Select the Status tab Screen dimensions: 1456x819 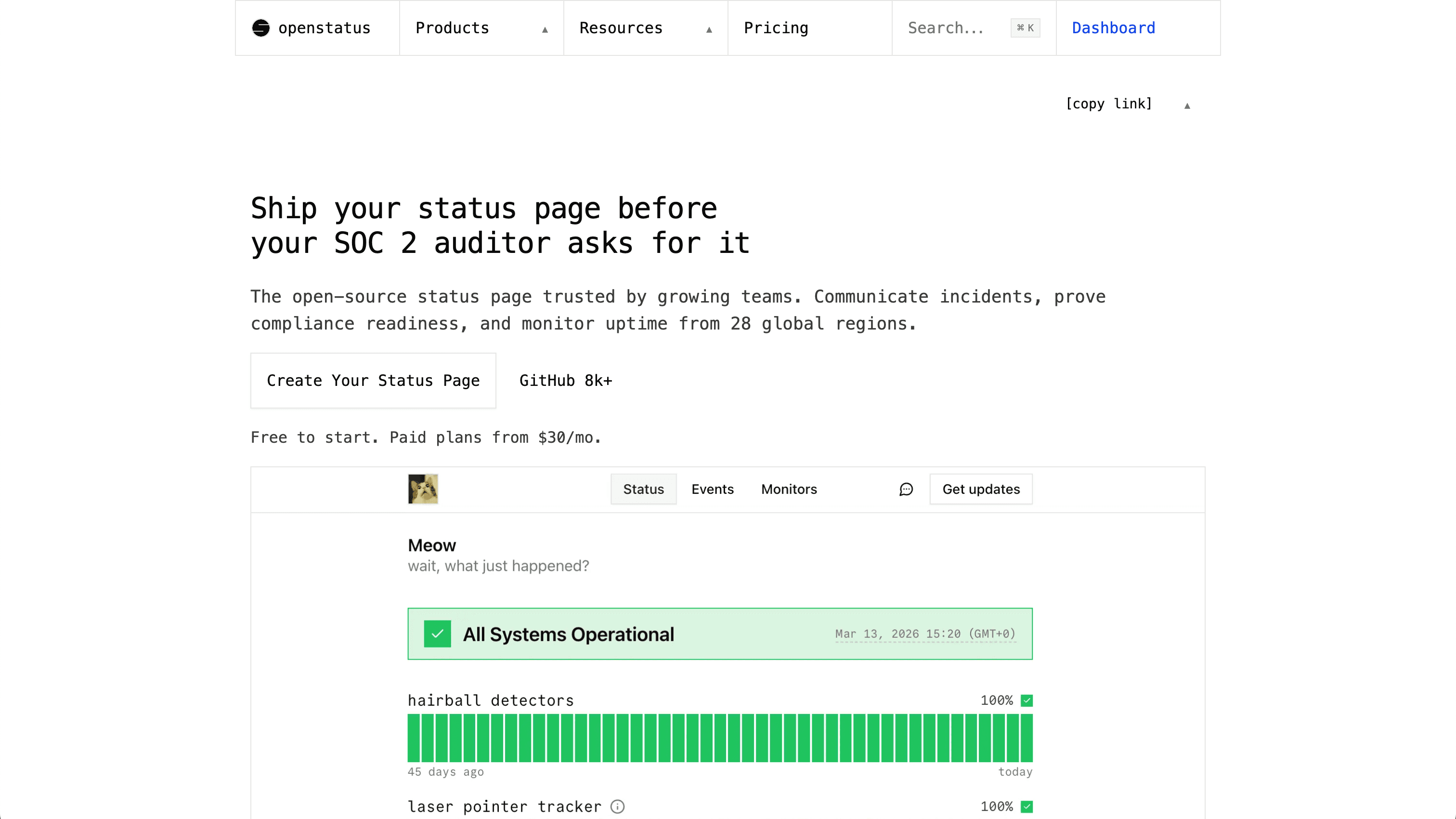tap(643, 489)
